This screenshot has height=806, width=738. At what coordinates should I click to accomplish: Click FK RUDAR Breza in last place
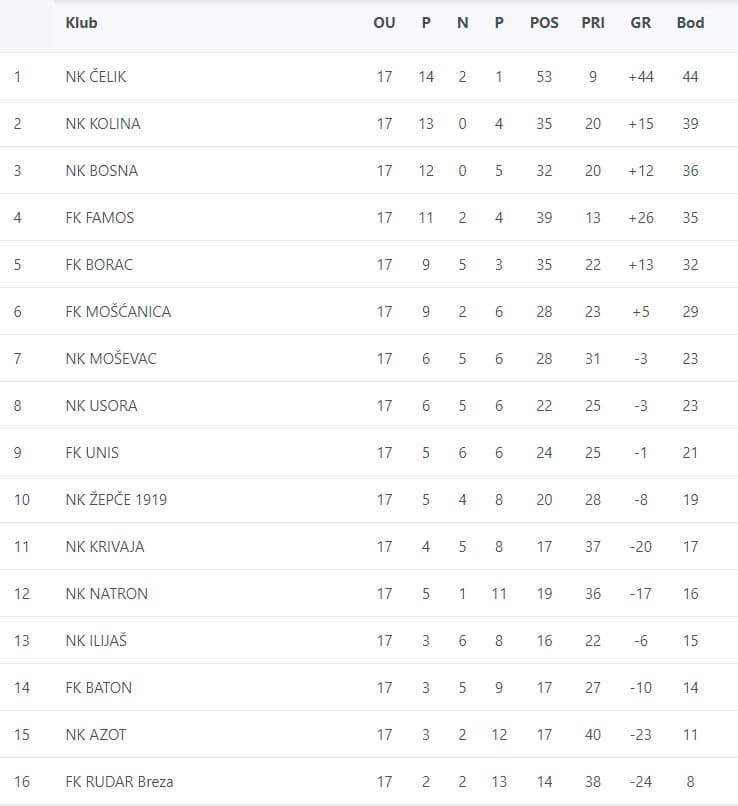pos(119,782)
